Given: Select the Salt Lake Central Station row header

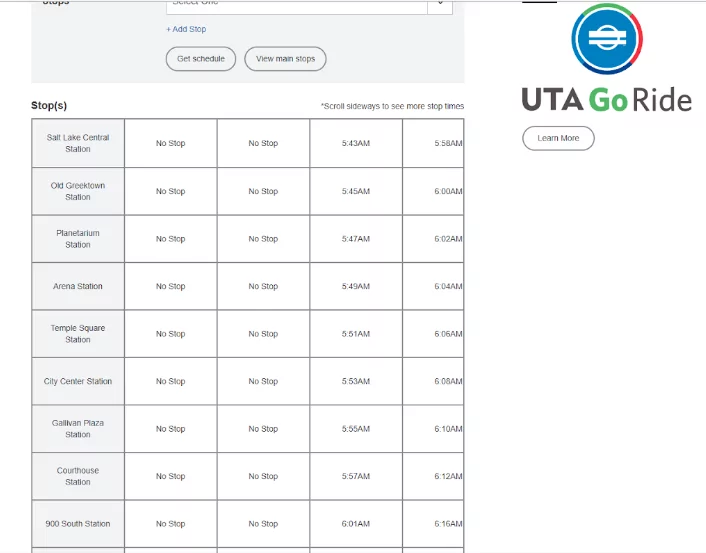Looking at the screenshot, I should click(78, 143).
